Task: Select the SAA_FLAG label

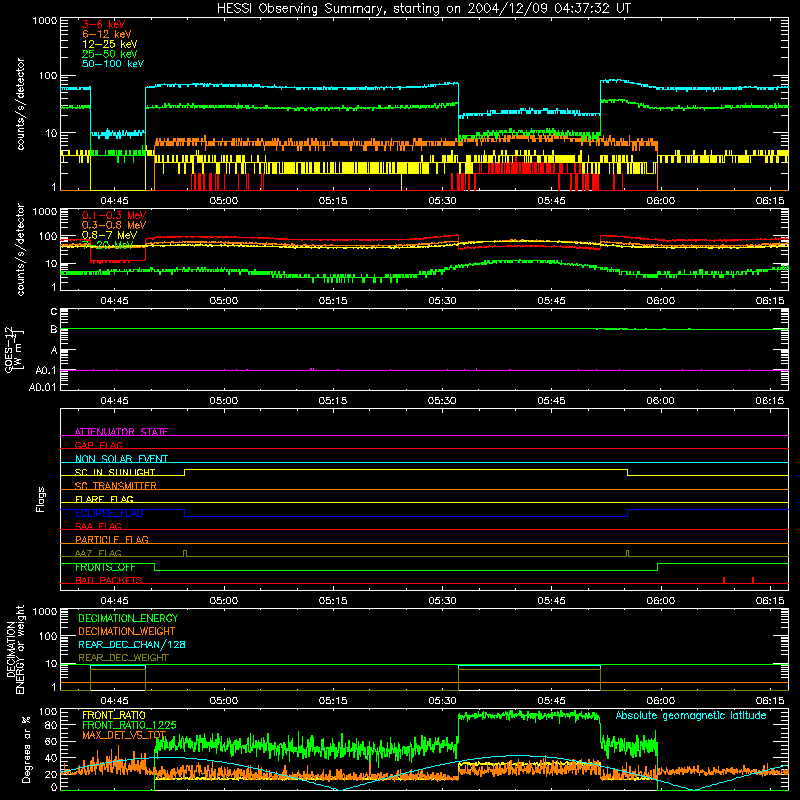Action: 98,526
